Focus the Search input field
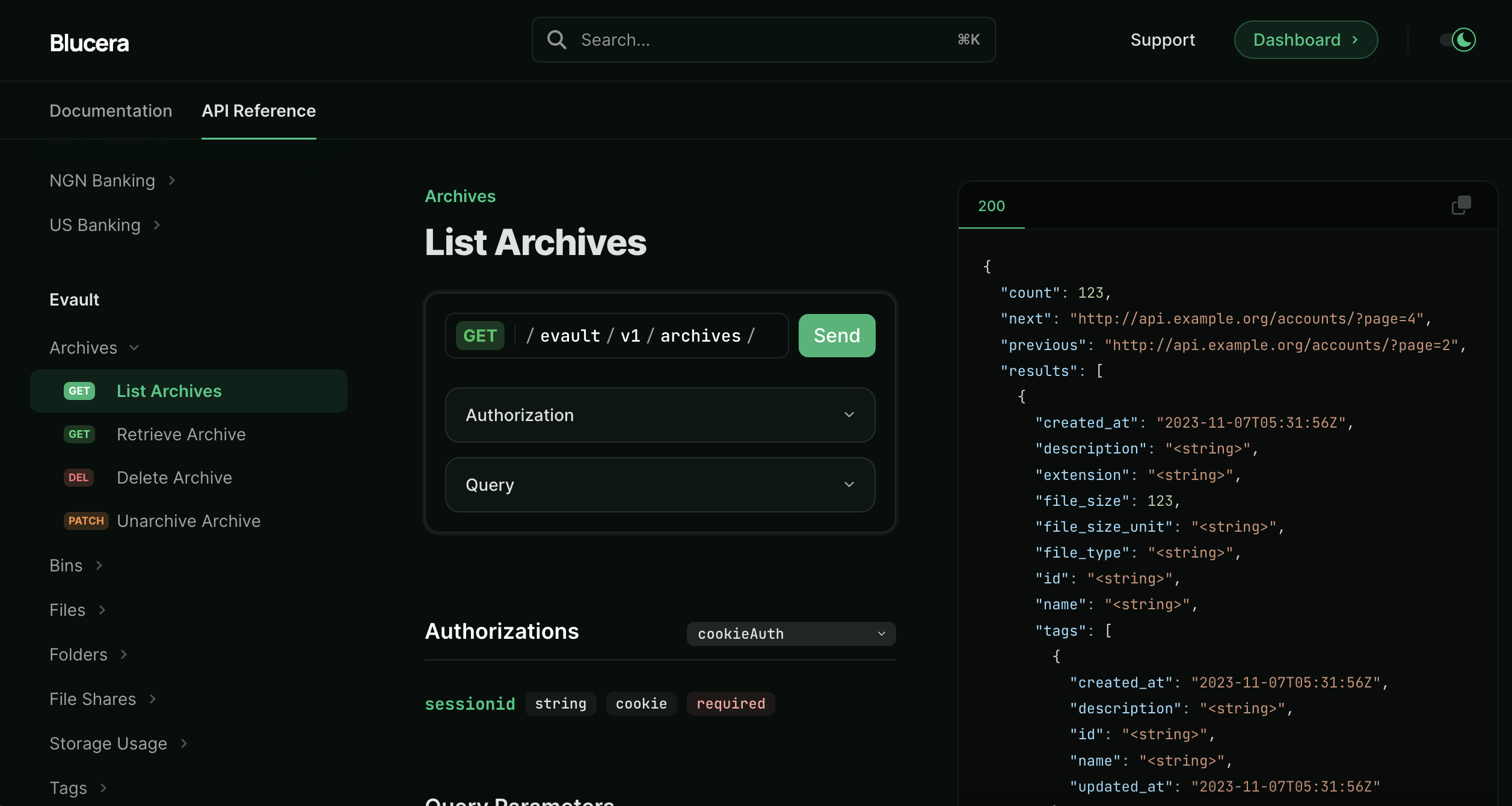Image resolution: width=1512 pixels, height=806 pixels. [764, 40]
